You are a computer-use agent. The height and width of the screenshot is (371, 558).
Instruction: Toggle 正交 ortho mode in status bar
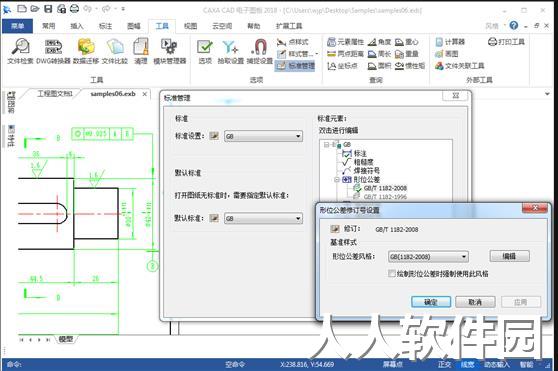444,364
